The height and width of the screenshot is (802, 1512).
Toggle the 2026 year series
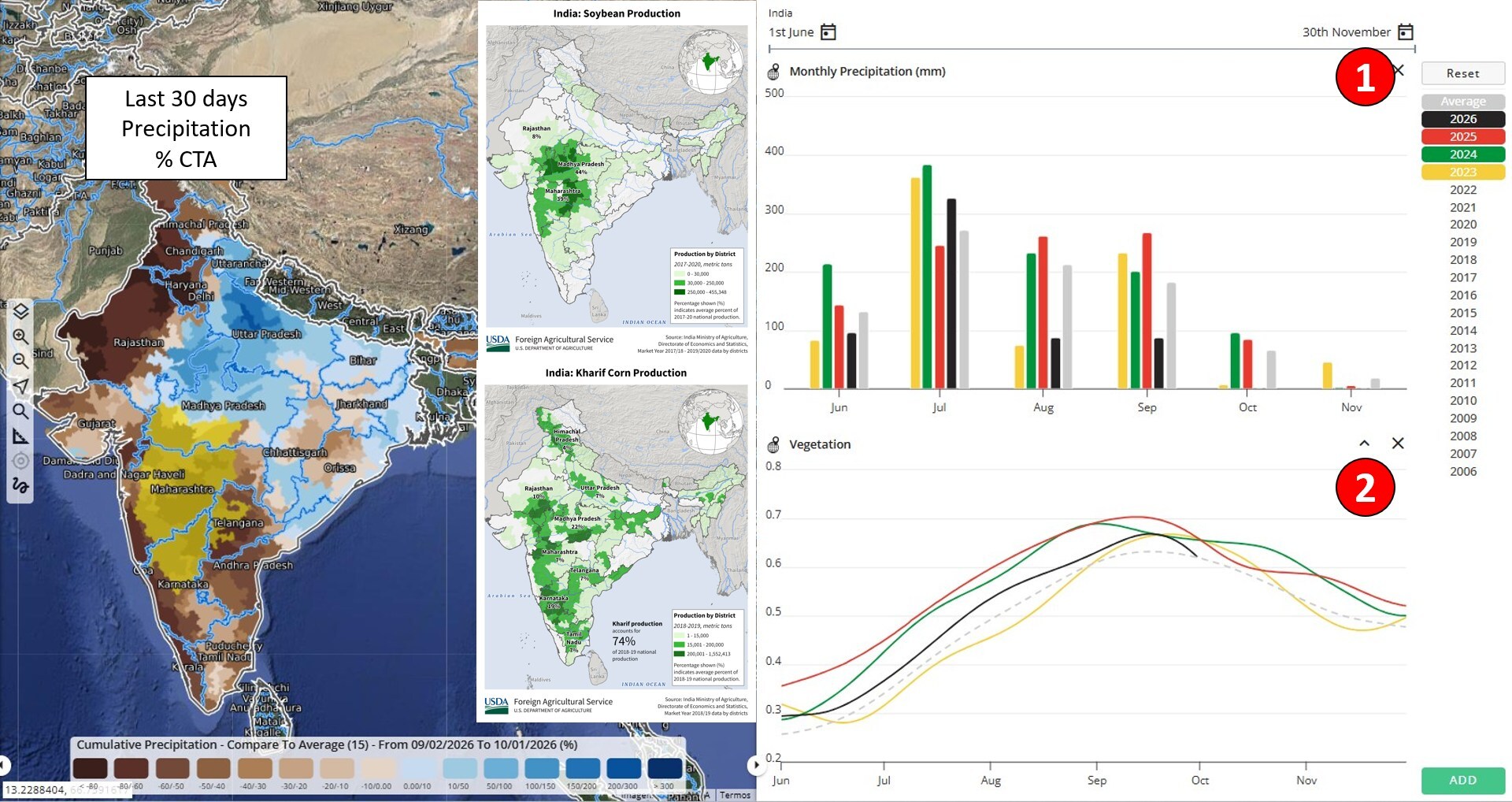pyautogui.click(x=1463, y=119)
